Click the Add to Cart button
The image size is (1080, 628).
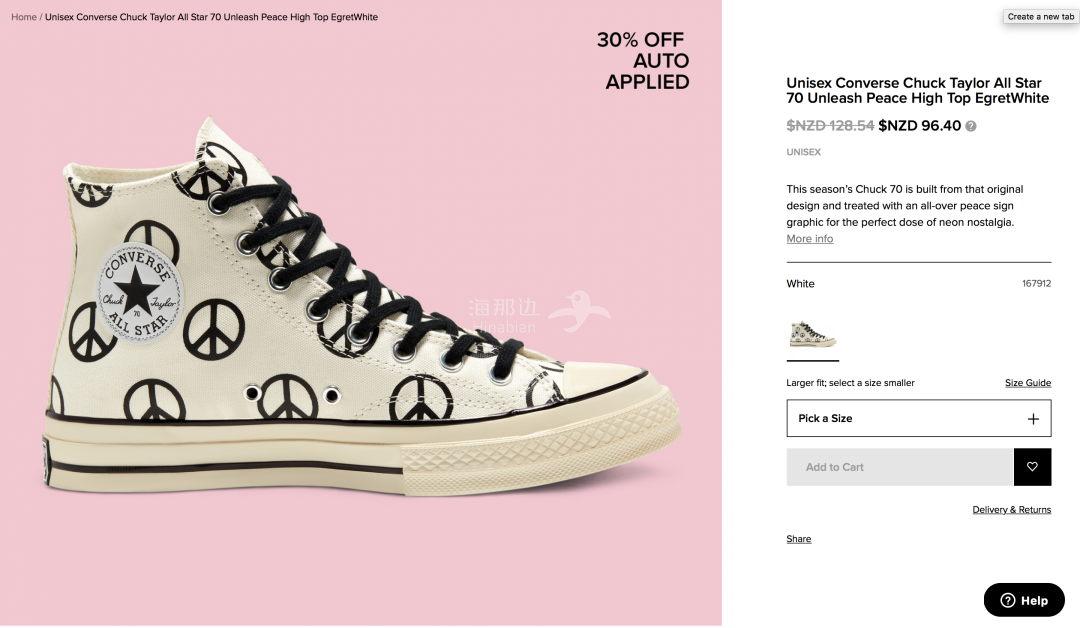tap(900, 467)
